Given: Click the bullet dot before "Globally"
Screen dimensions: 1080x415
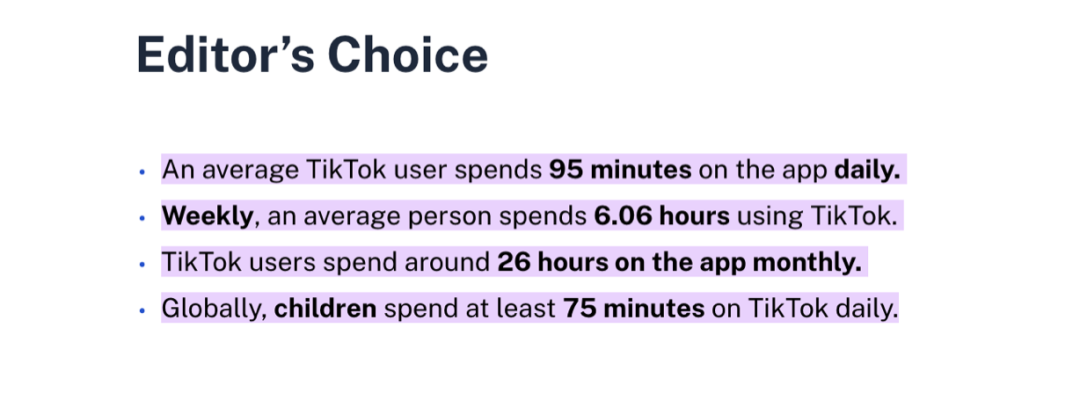Looking at the screenshot, I should pyautogui.click(x=142, y=310).
